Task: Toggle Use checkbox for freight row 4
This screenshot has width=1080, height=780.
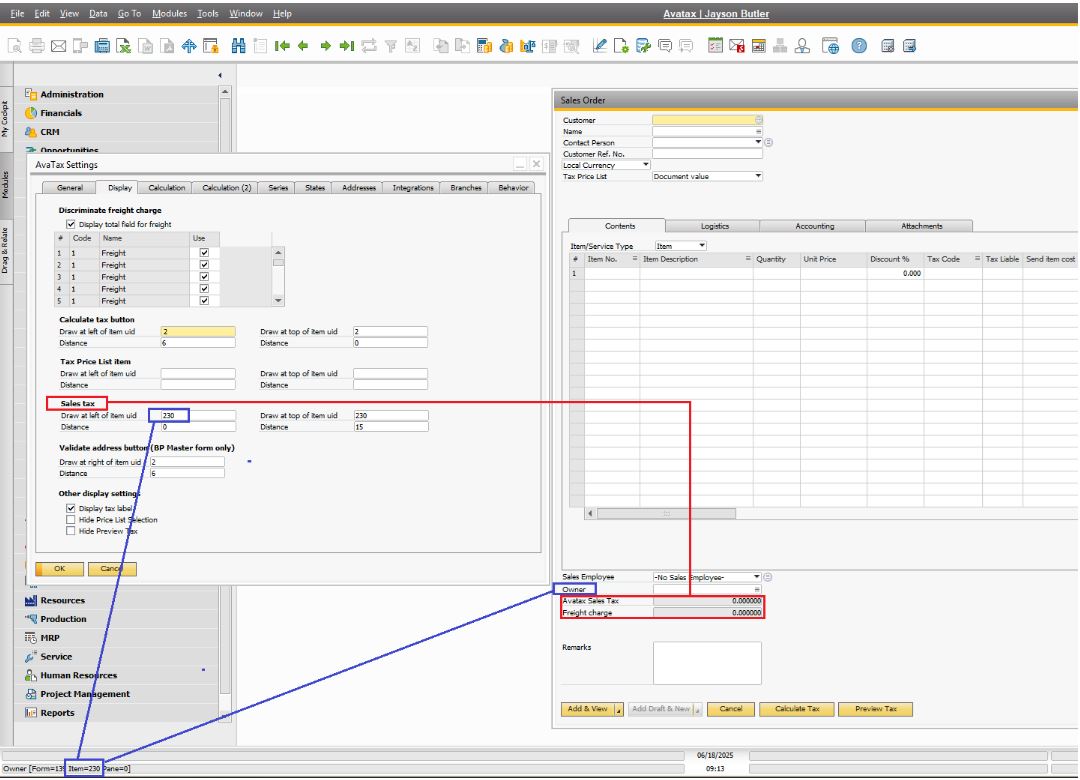Action: point(204,289)
